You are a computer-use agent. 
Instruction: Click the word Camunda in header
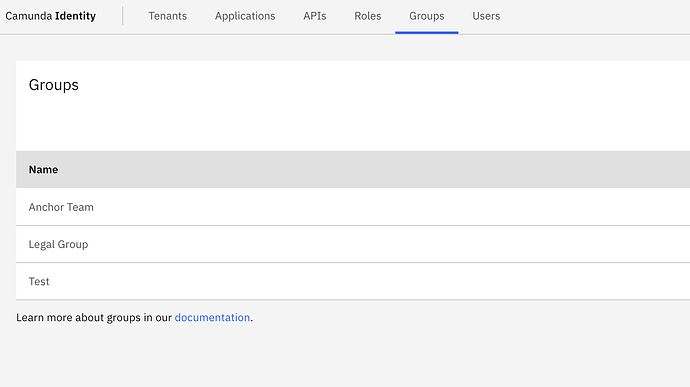click(x=29, y=16)
